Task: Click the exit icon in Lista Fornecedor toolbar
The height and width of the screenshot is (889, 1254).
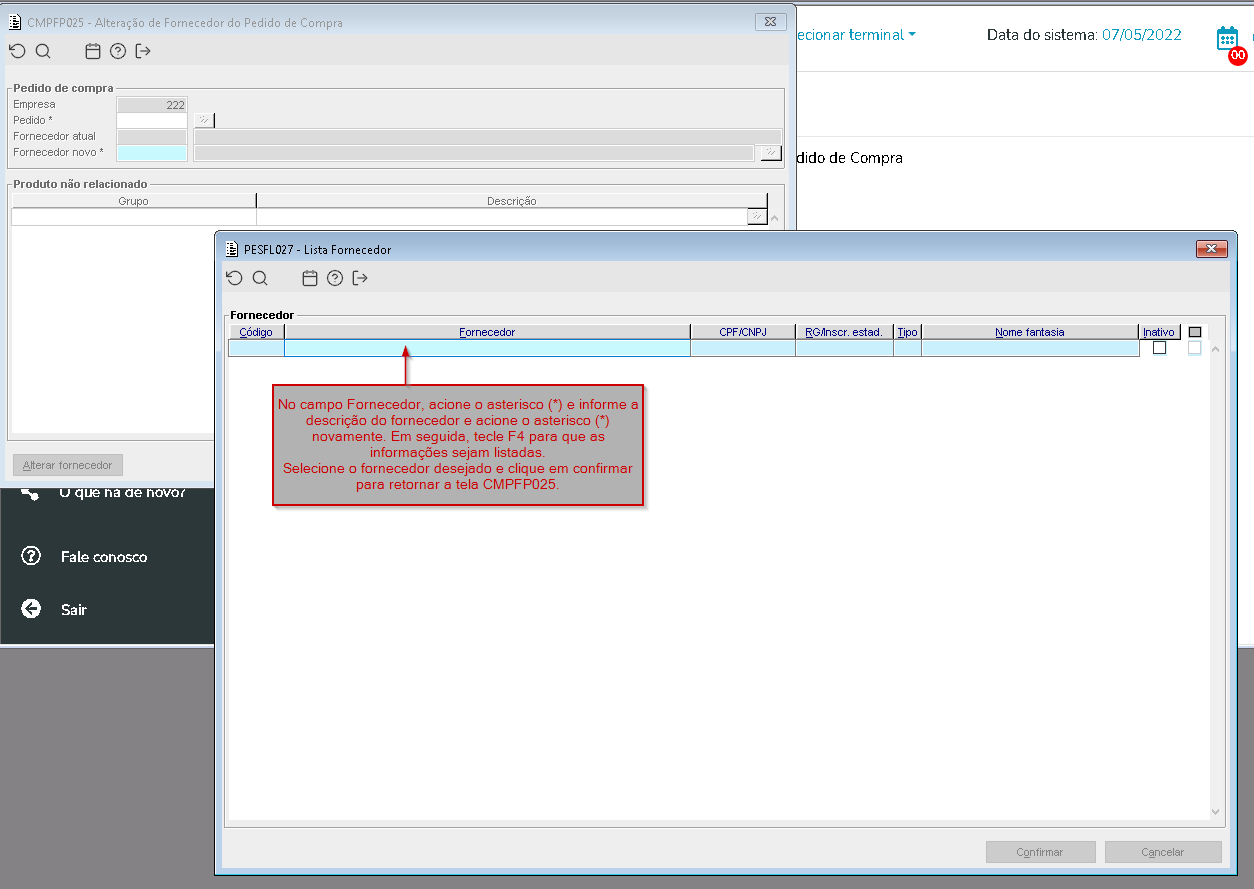Action: pos(360,279)
